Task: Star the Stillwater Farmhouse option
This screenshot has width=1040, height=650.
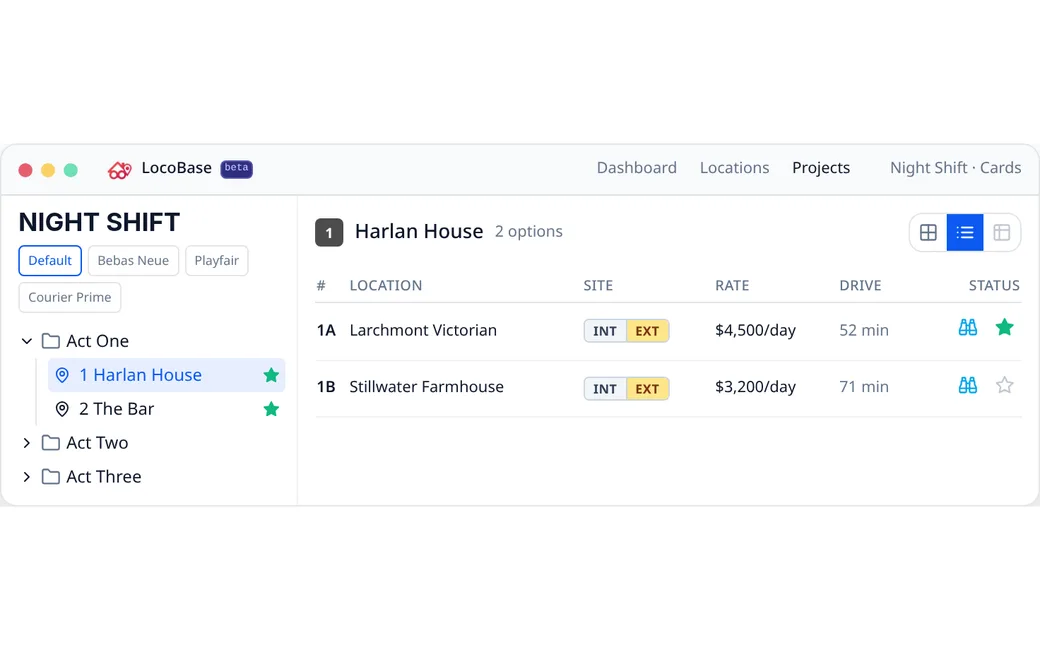Action: pyautogui.click(x=1004, y=385)
